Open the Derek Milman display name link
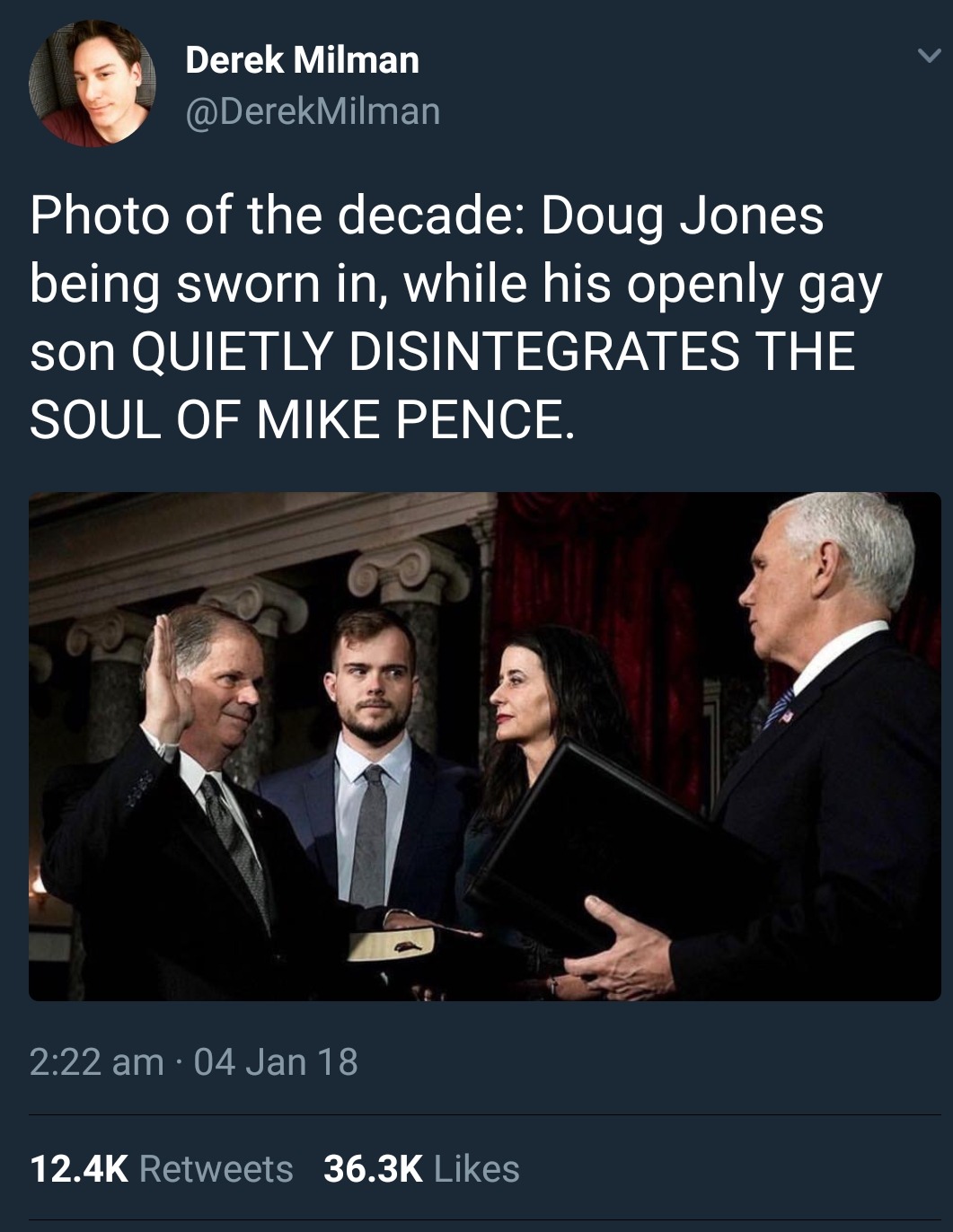The height and width of the screenshot is (1232, 953). tap(302, 60)
